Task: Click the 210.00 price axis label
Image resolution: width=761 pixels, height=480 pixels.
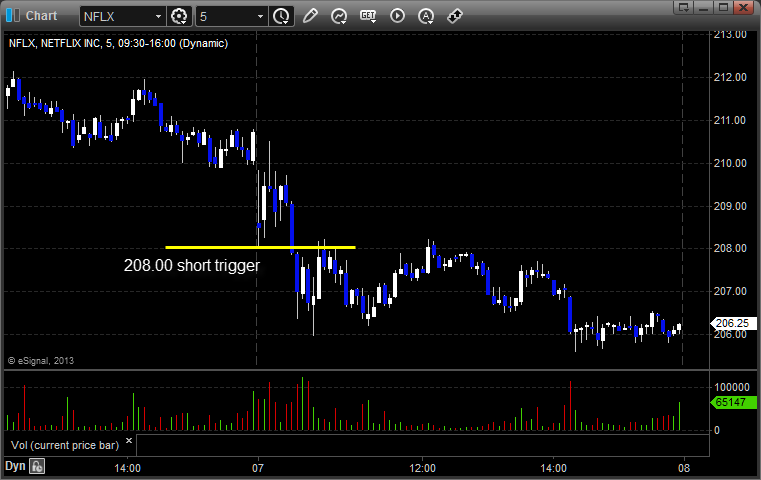Action: pyautogui.click(x=730, y=163)
